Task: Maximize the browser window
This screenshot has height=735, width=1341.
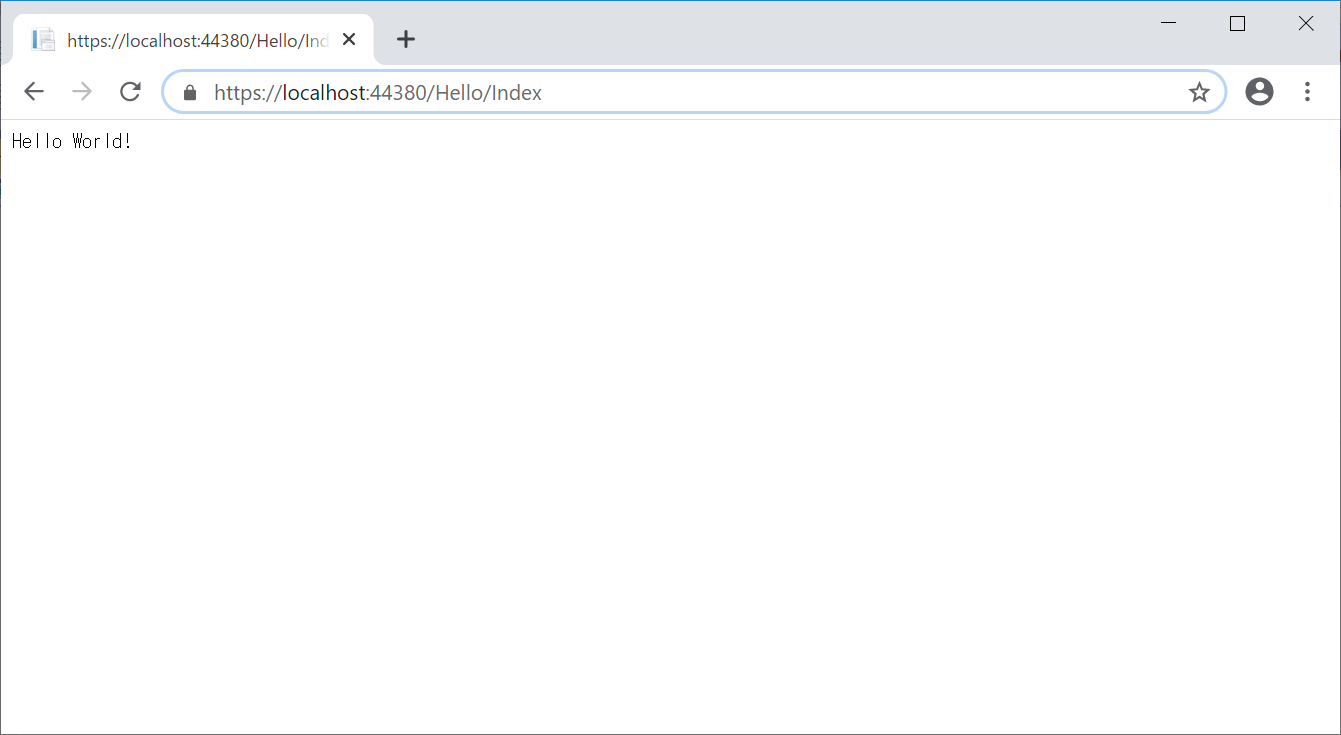Action: tap(1237, 23)
